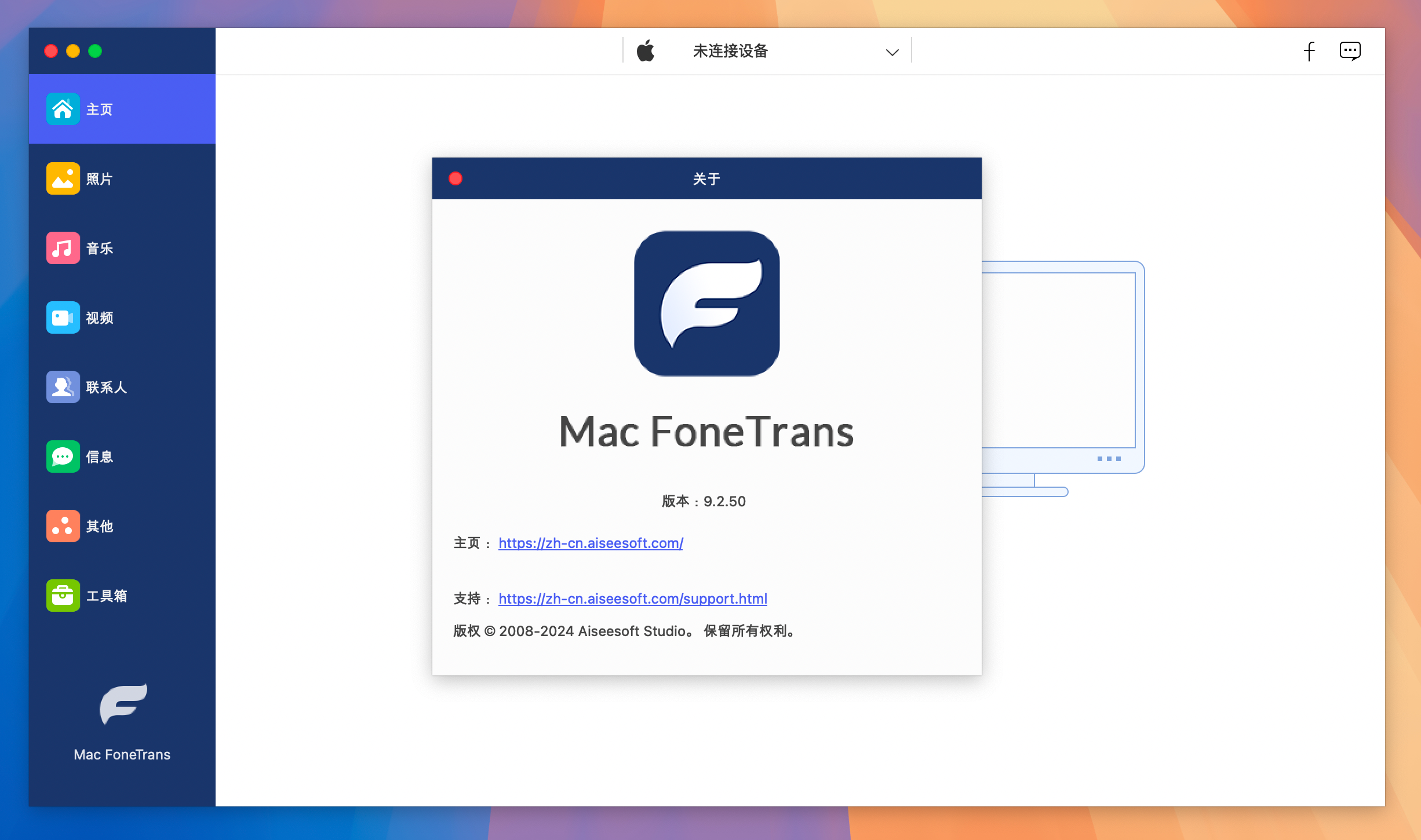Click the Apple logo device icon
Image resolution: width=1421 pixels, height=840 pixels.
click(x=646, y=51)
